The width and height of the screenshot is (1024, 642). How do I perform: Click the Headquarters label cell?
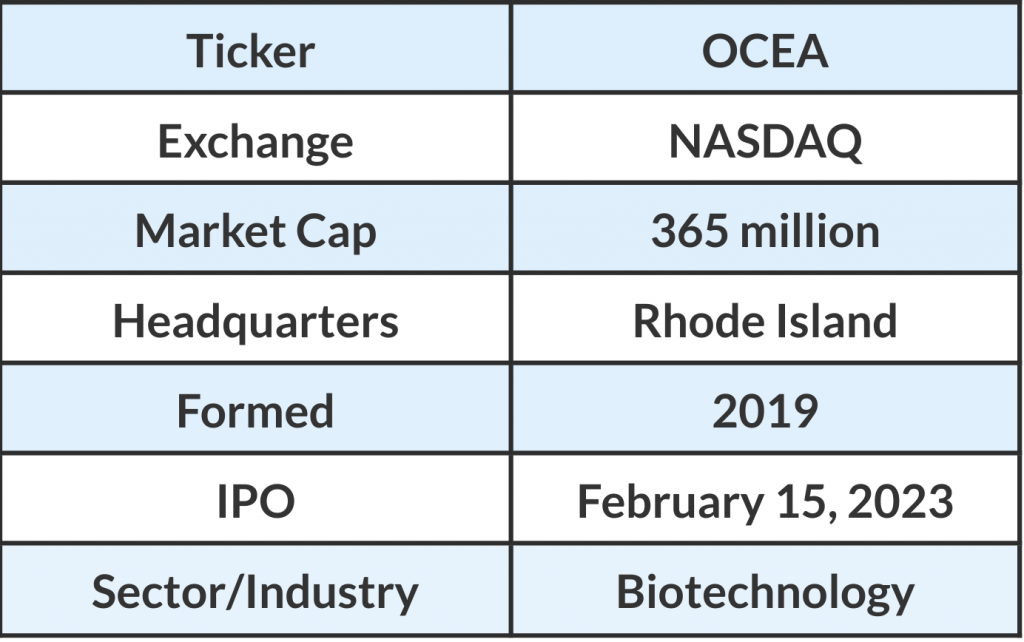255,322
